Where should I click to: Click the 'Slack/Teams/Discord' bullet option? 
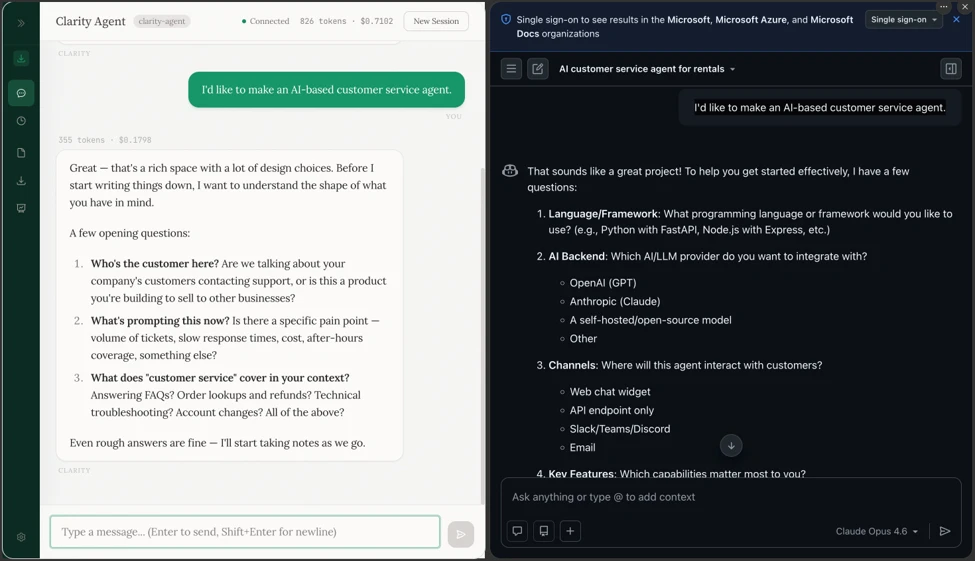tap(620, 429)
